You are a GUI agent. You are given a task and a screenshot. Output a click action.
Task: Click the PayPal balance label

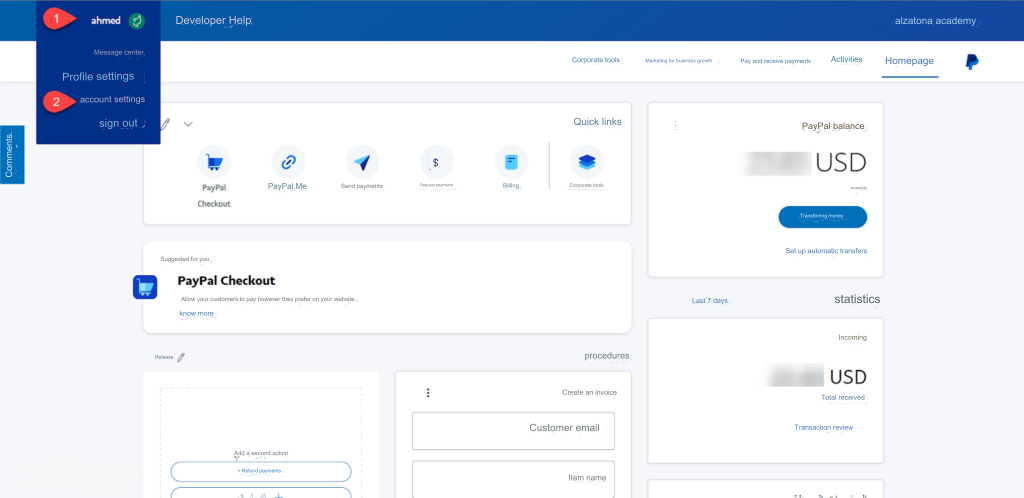pos(833,126)
